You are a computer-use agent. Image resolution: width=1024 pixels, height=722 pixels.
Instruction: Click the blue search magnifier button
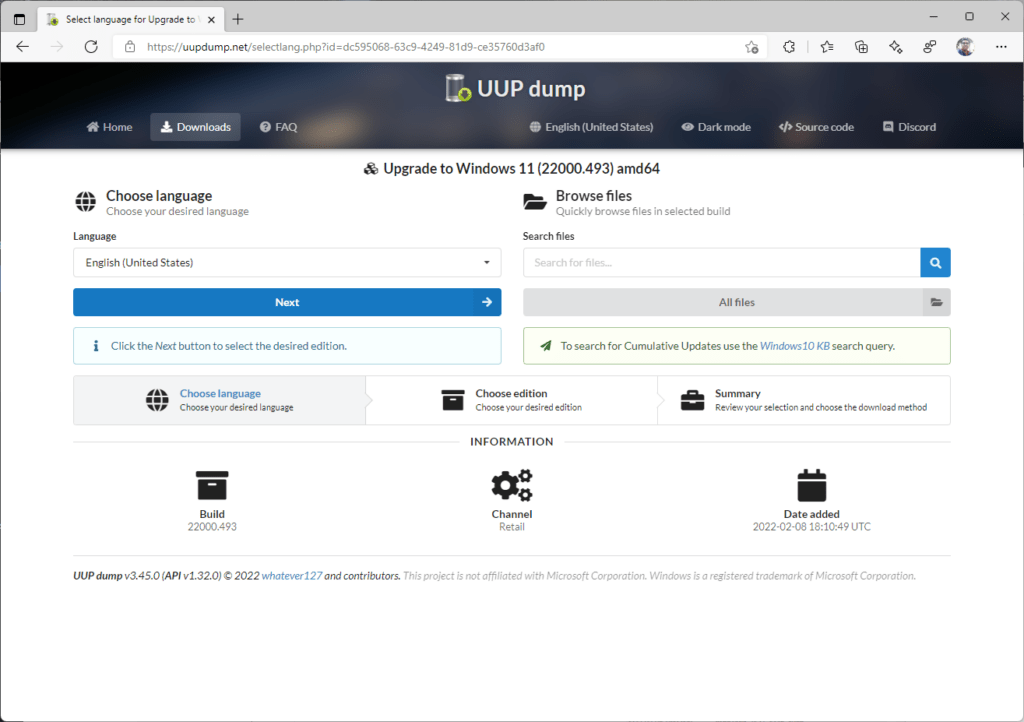[x=935, y=263]
